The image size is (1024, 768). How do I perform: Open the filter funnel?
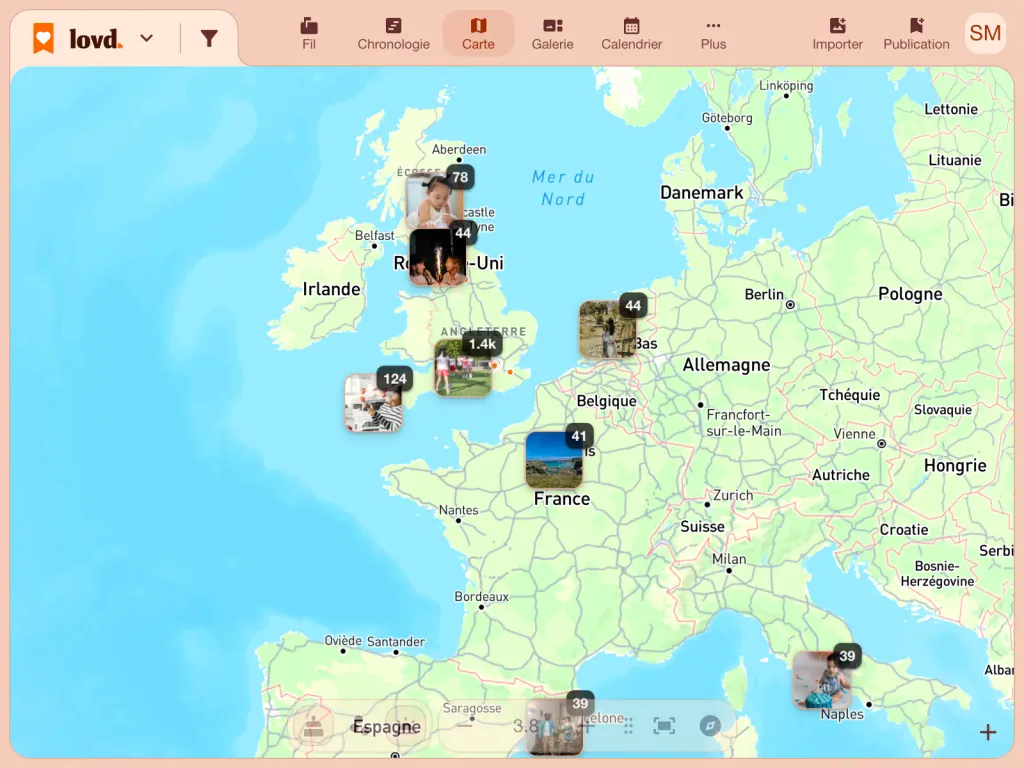point(209,39)
